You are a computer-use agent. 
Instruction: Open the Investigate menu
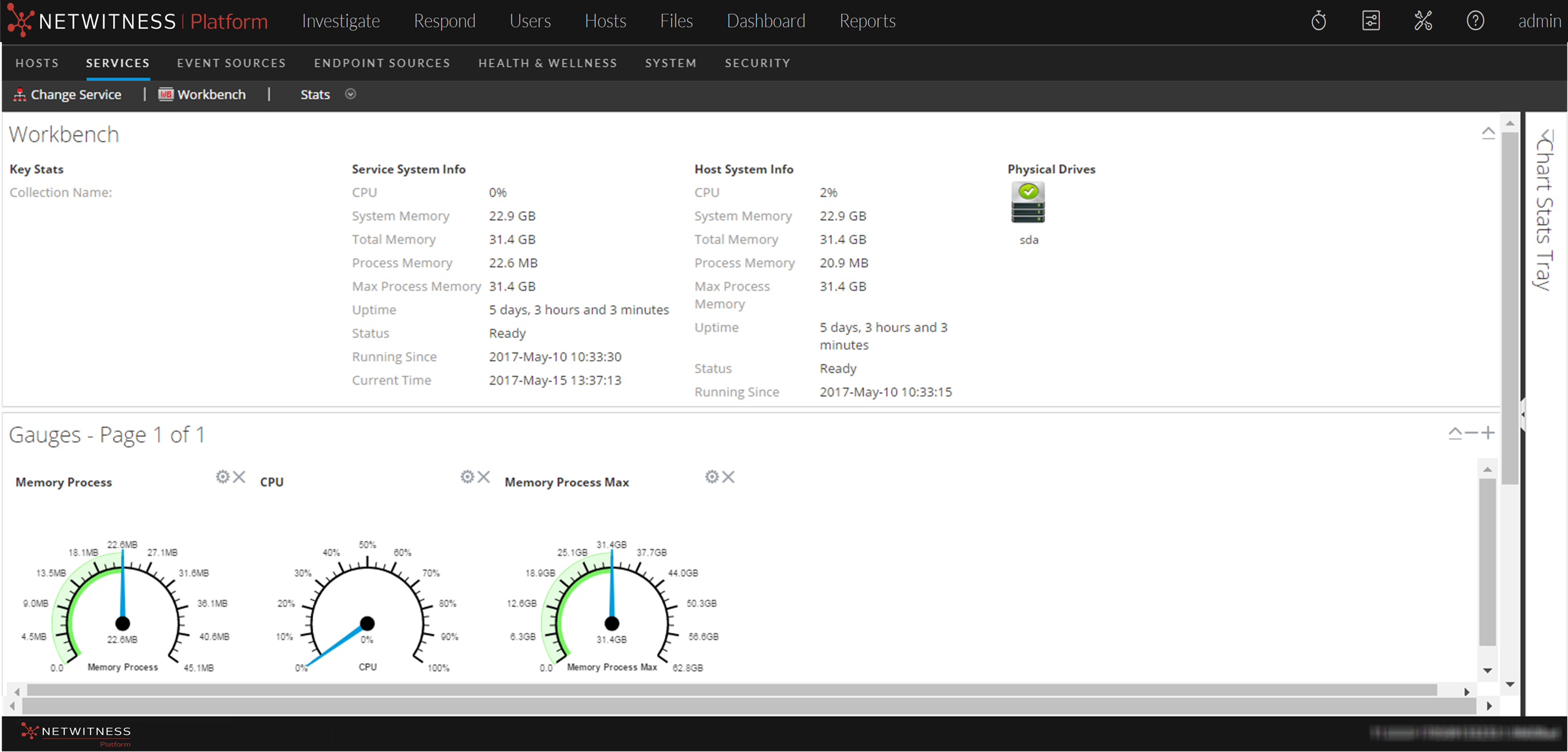tap(340, 21)
